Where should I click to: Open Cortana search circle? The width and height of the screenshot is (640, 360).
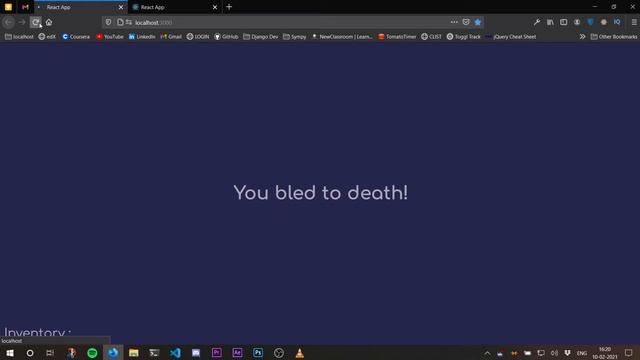pyautogui.click(x=30, y=353)
